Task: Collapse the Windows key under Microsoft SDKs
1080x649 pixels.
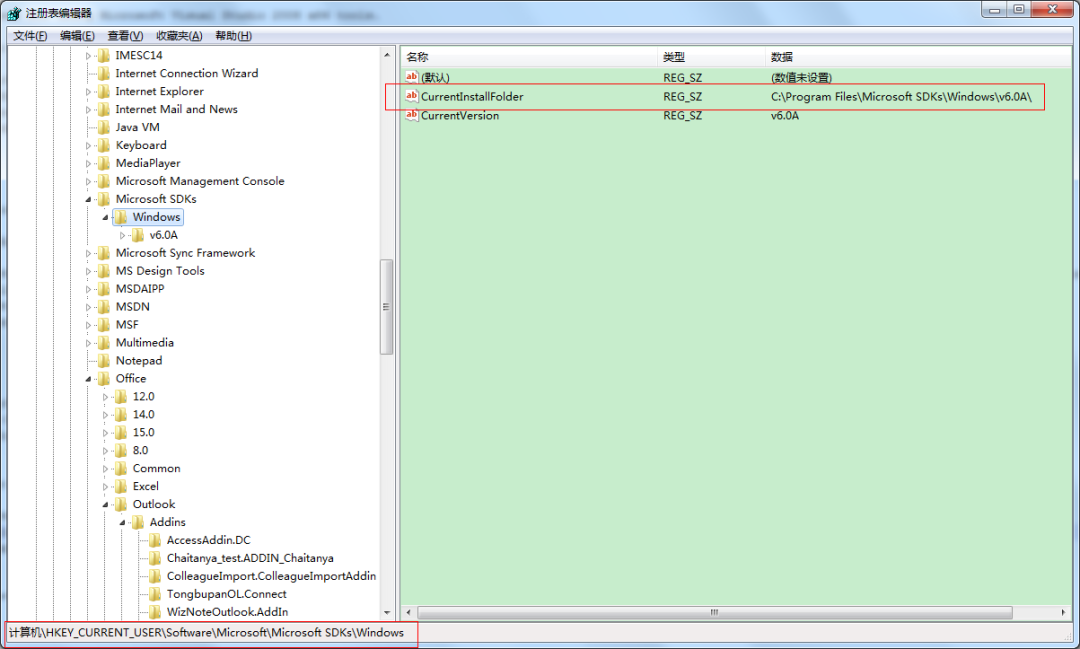Action: [x=105, y=218]
